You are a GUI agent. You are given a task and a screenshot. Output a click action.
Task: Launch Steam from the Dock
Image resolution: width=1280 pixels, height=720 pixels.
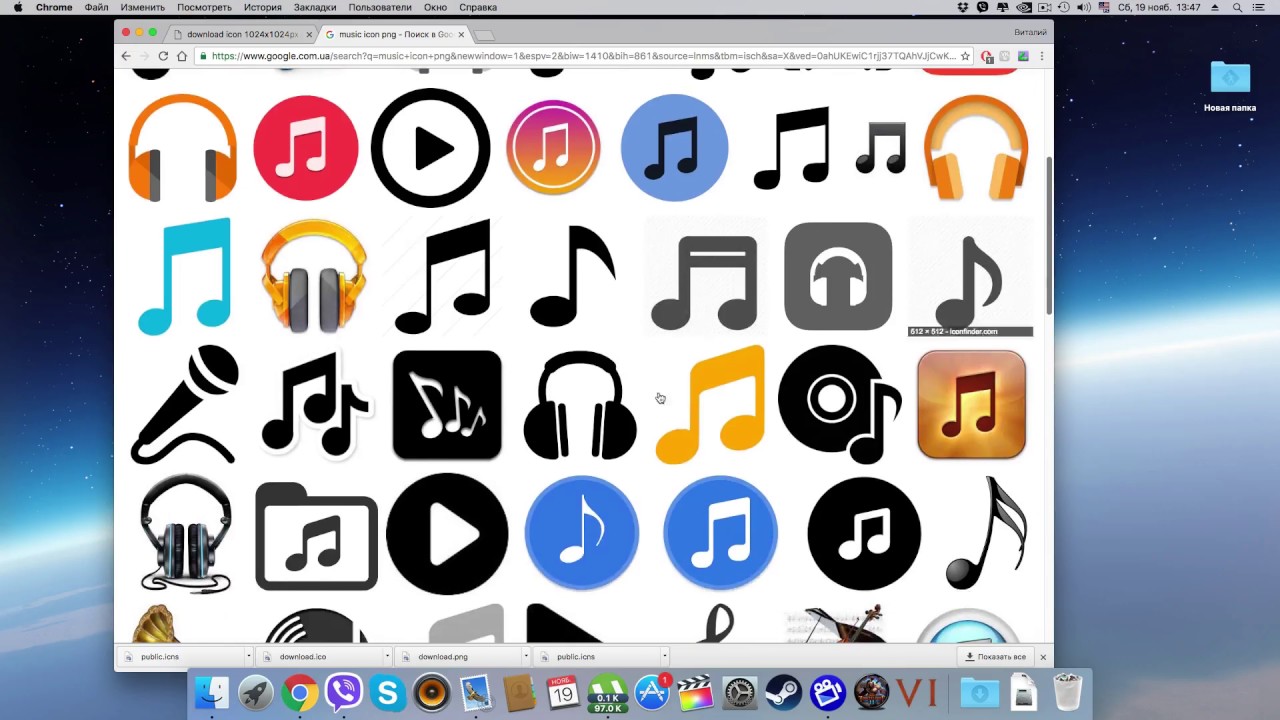[x=784, y=693]
